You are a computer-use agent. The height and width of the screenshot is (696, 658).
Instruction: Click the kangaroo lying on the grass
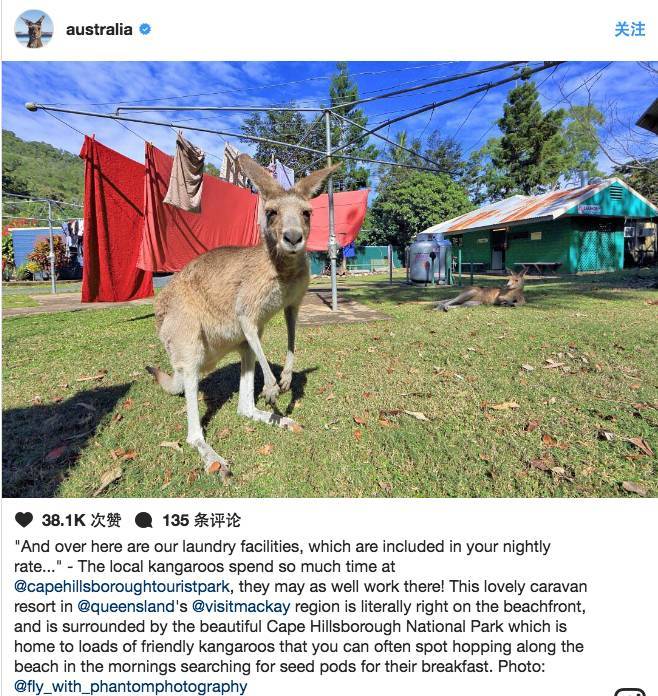click(483, 292)
